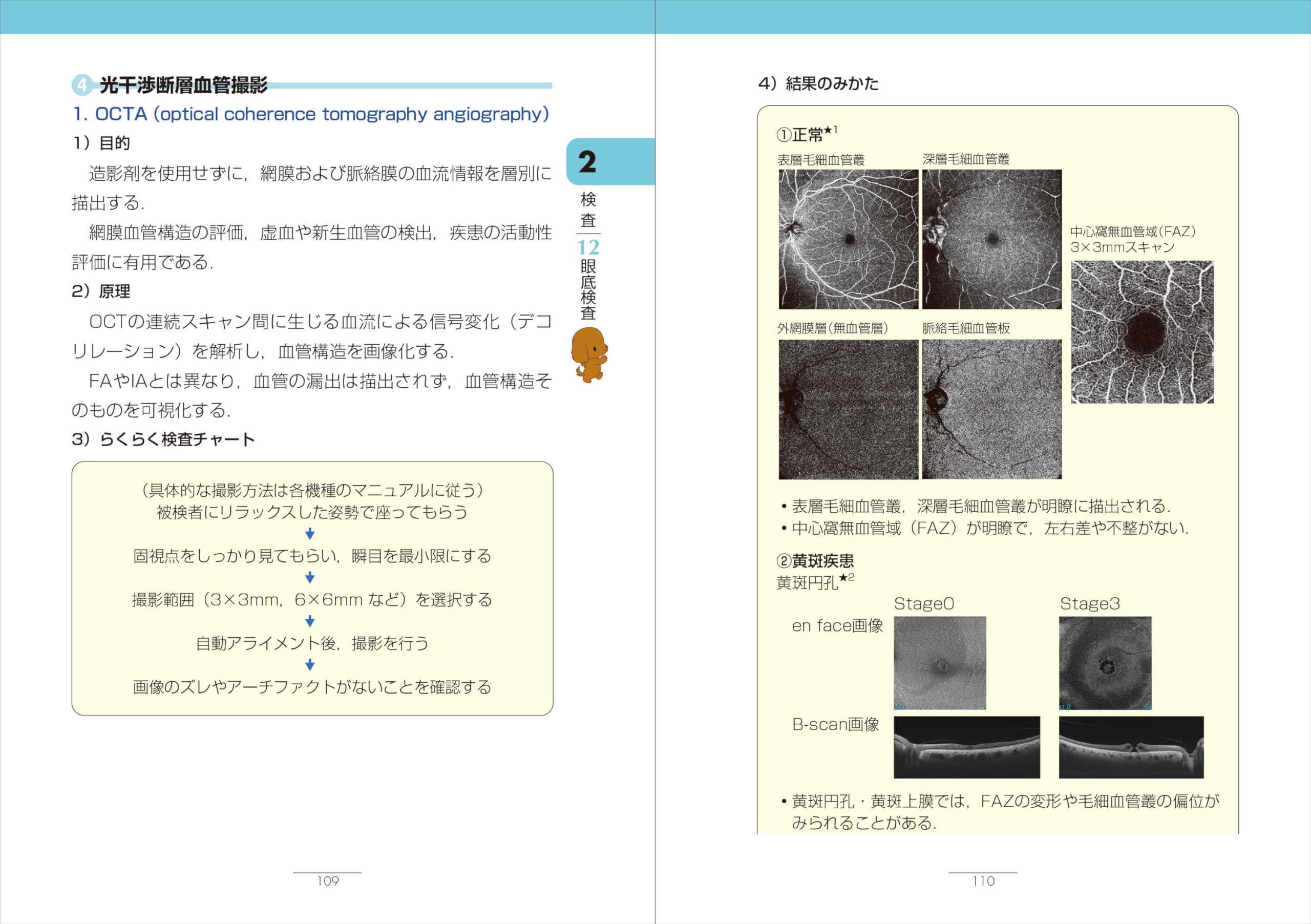Click the heading 2）原理
The width and height of the screenshot is (1311, 924).
tap(101, 291)
